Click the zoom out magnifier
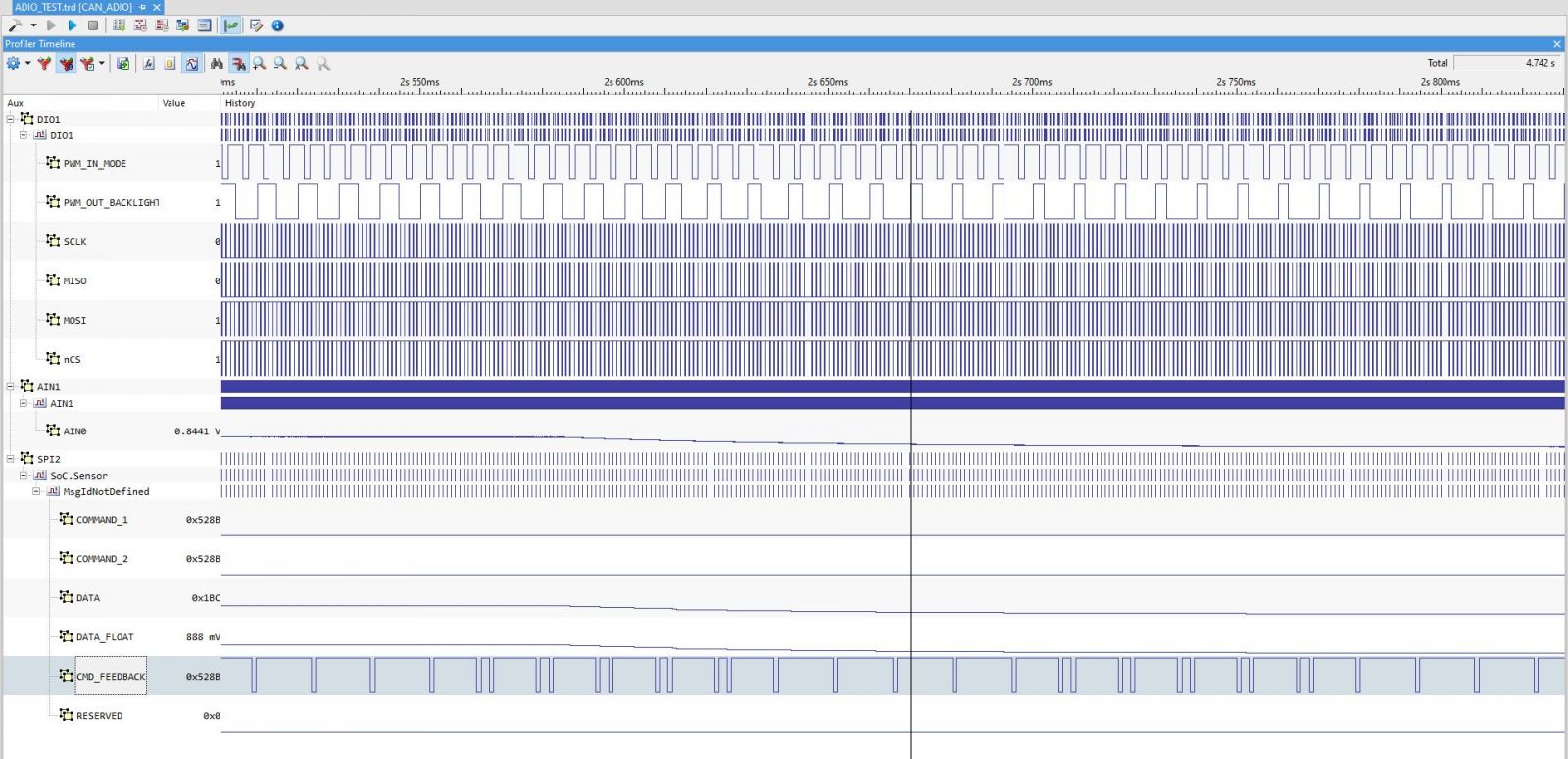The image size is (1568, 759). coord(280,63)
